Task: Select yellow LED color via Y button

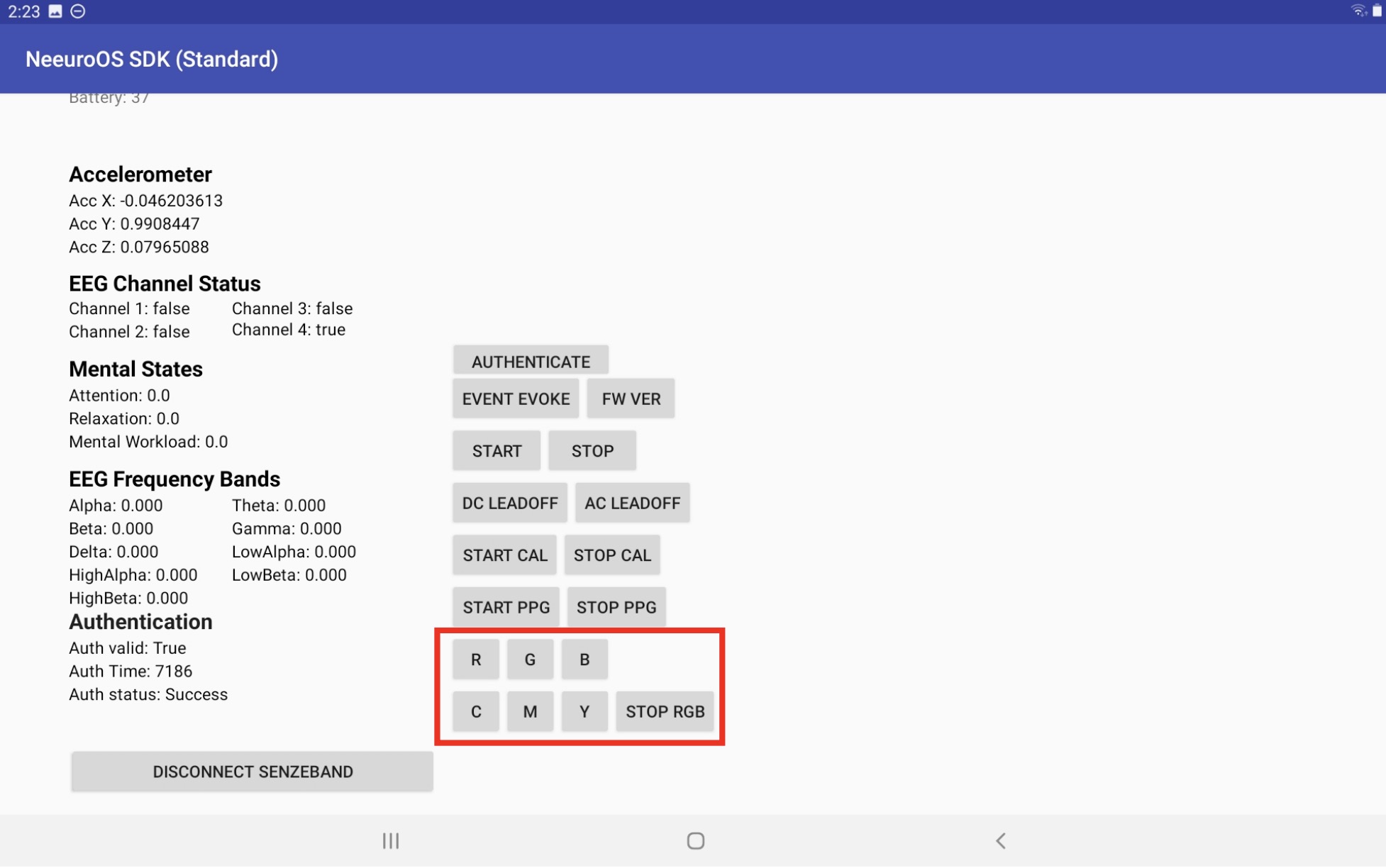Action: [x=584, y=711]
